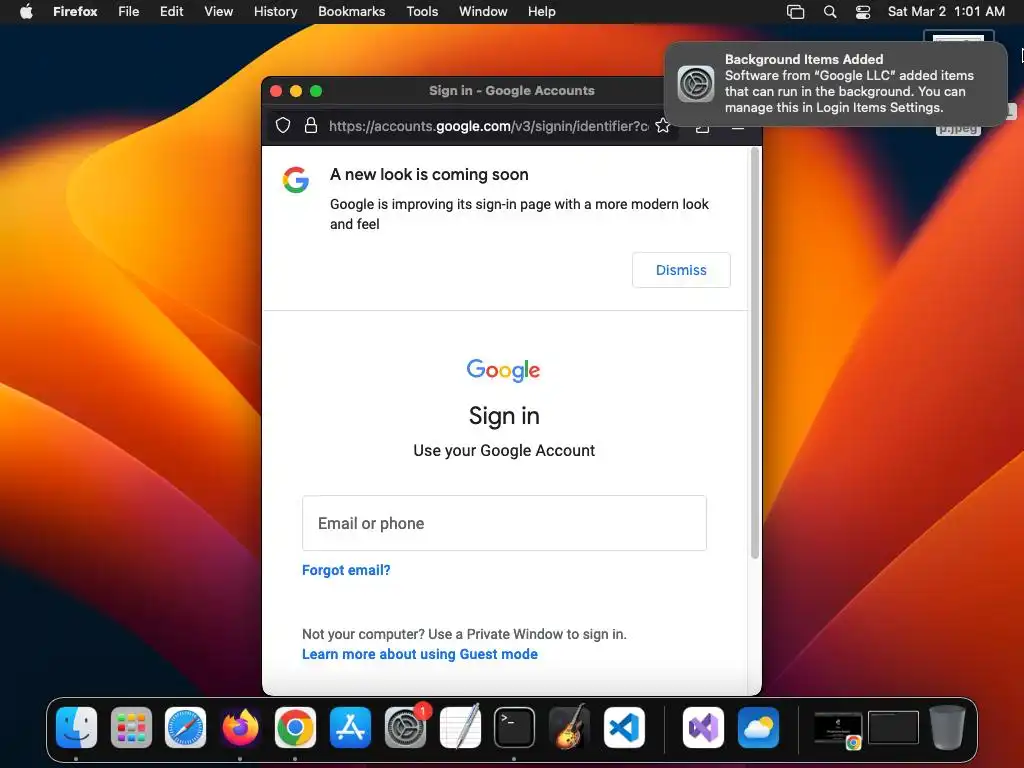Click the Sign in heading text
Screen dimensions: 1024x768
pyautogui.click(x=504, y=416)
